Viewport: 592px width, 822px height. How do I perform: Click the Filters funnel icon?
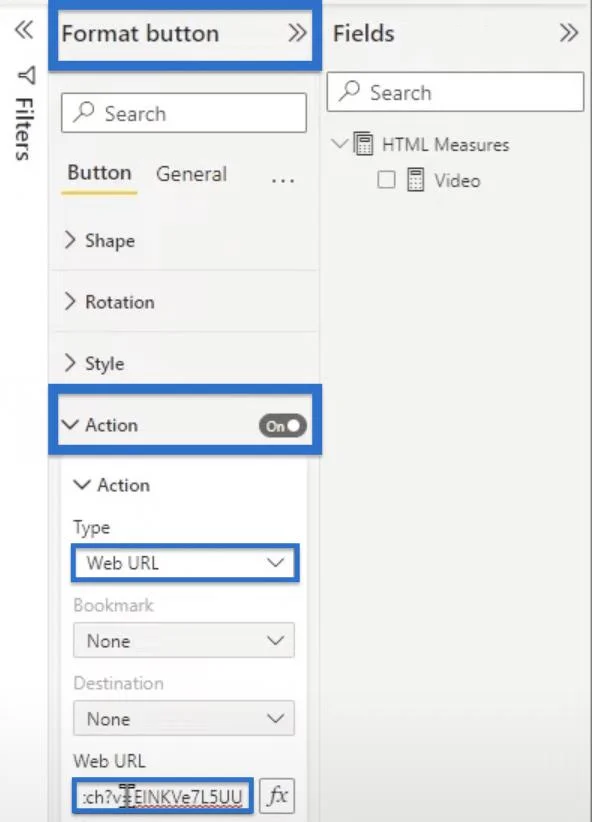pos(26,75)
